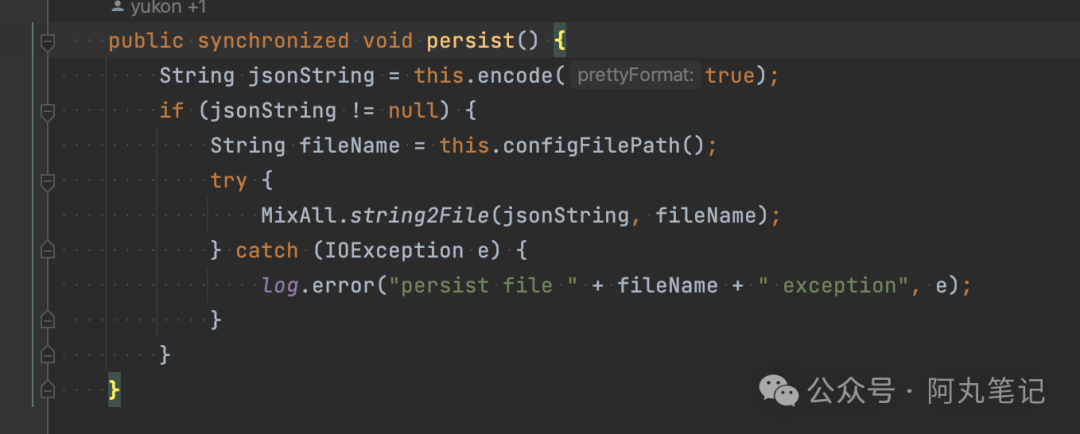Click the IOException type in catch
The width and height of the screenshot is (1080, 434).
point(393,251)
